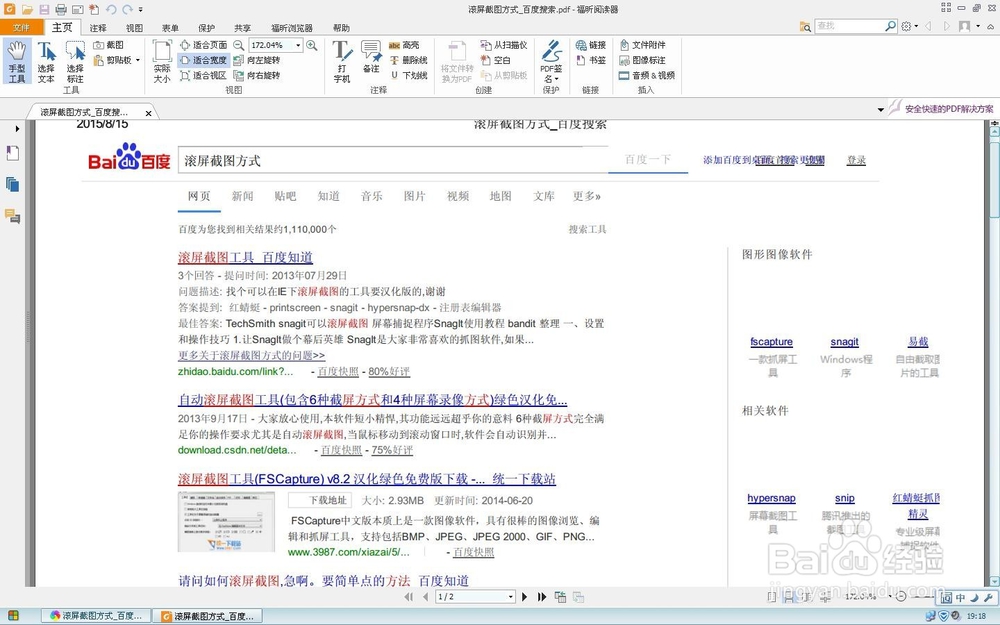Click the 百度一下 search button

(647, 159)
